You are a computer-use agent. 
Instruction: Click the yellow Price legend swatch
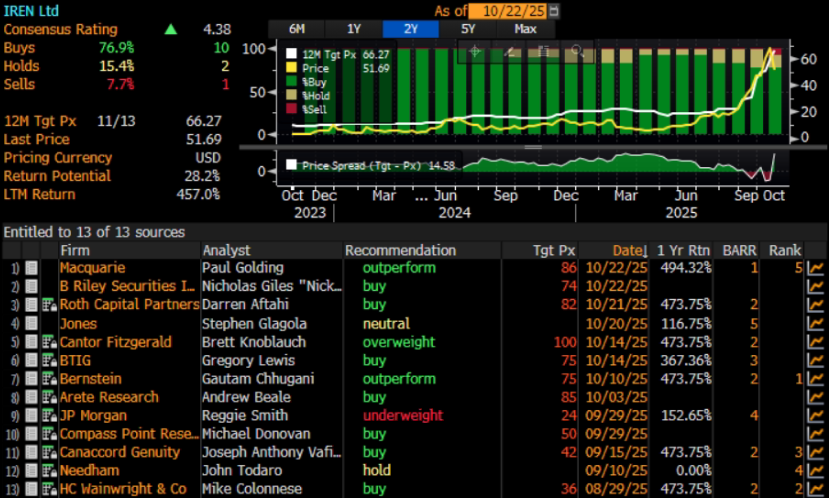coord(291,68)
